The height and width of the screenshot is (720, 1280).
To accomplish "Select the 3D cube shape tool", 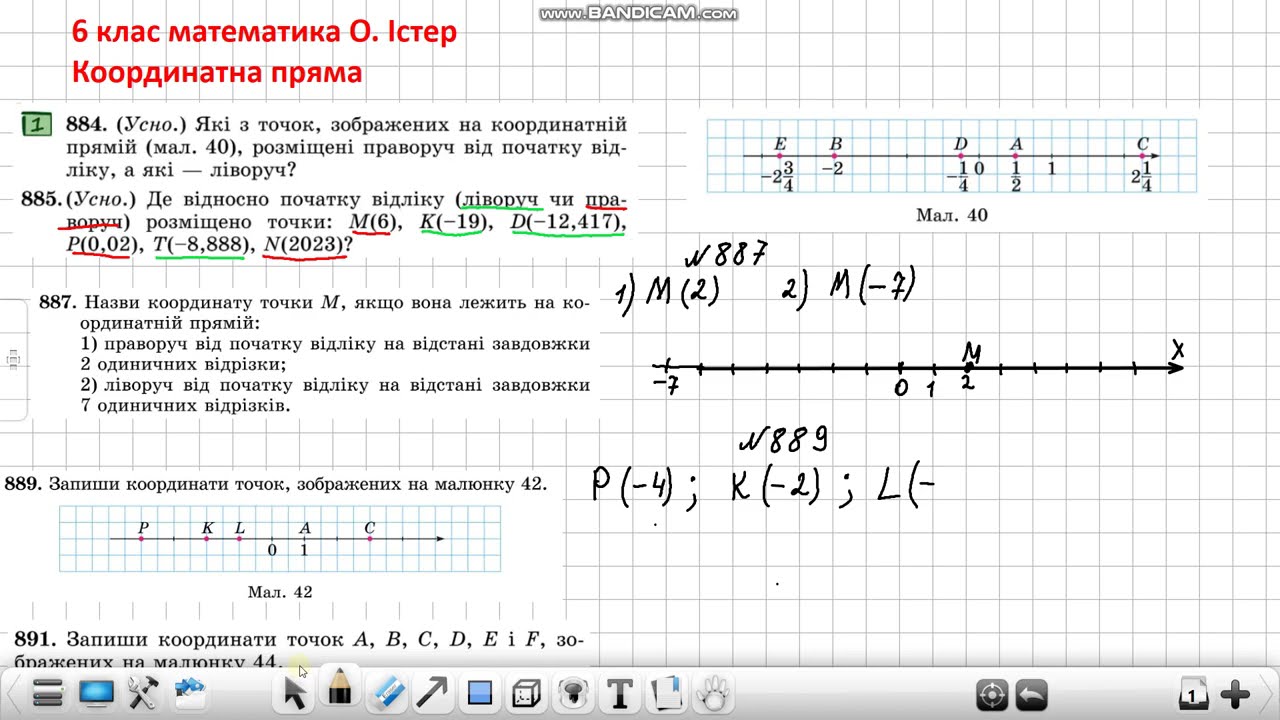I will (526, 693).
